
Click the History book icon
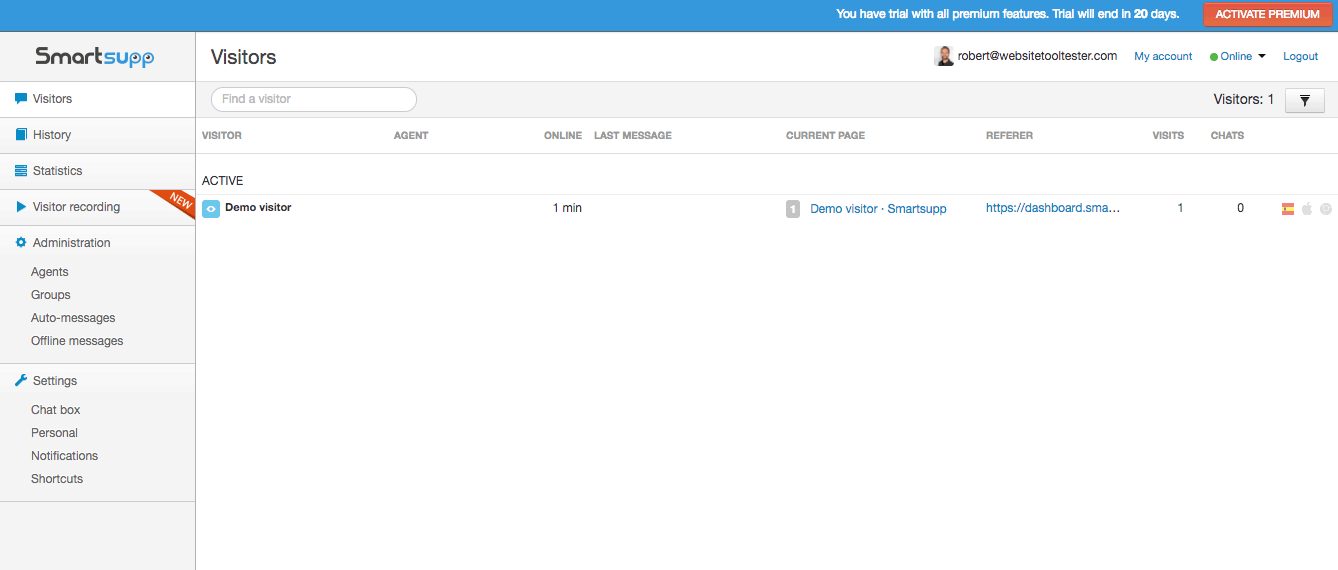point(21,135)
